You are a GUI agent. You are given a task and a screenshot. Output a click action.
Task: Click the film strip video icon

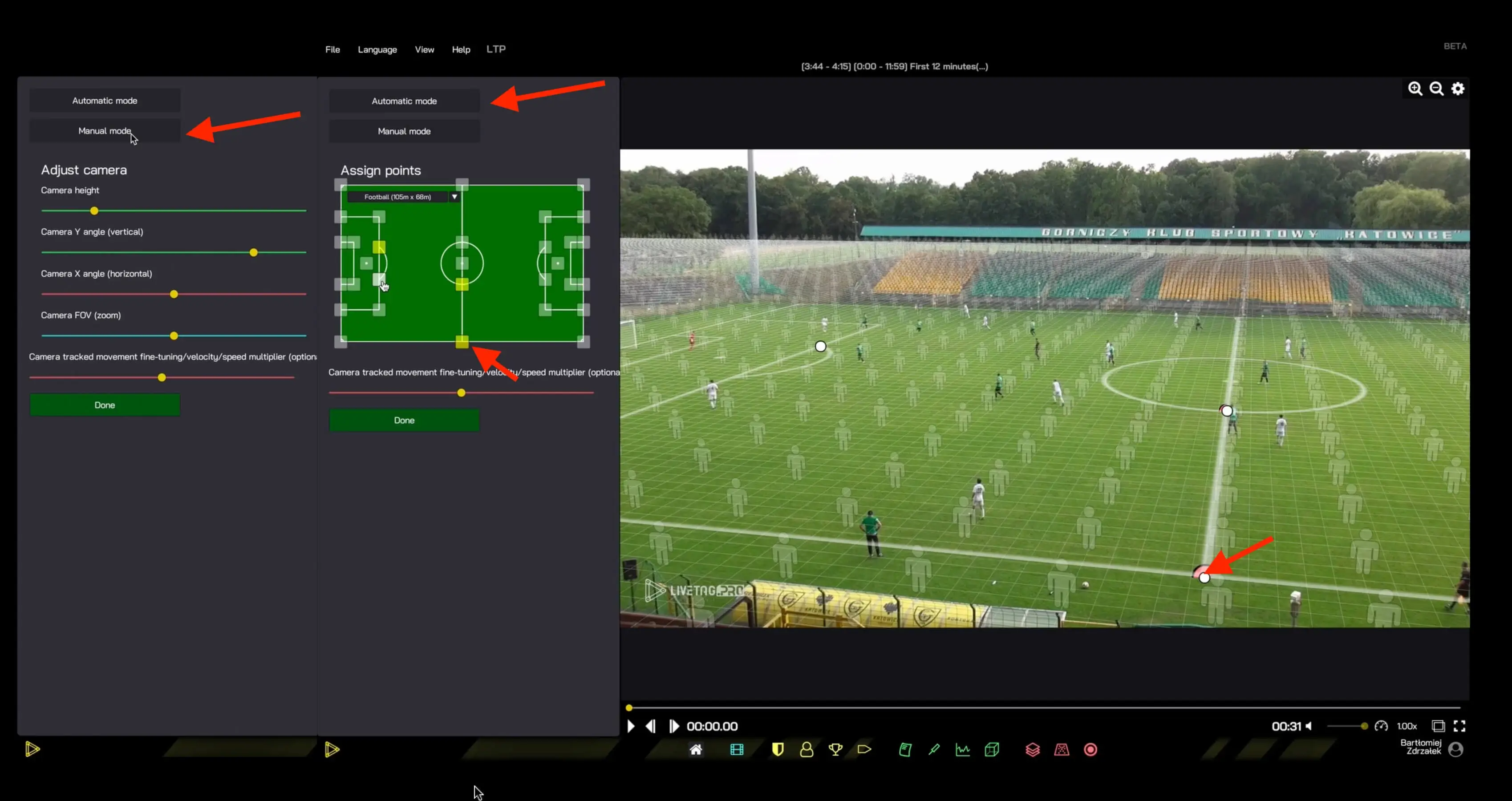click(x=737, y=749)
